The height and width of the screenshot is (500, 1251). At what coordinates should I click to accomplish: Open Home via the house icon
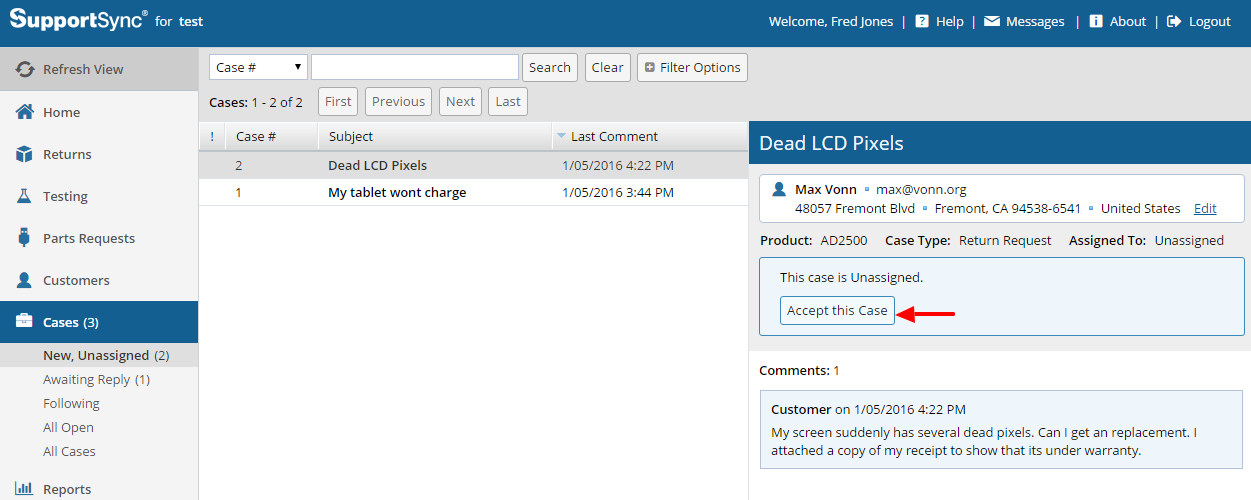coord(25,112)
